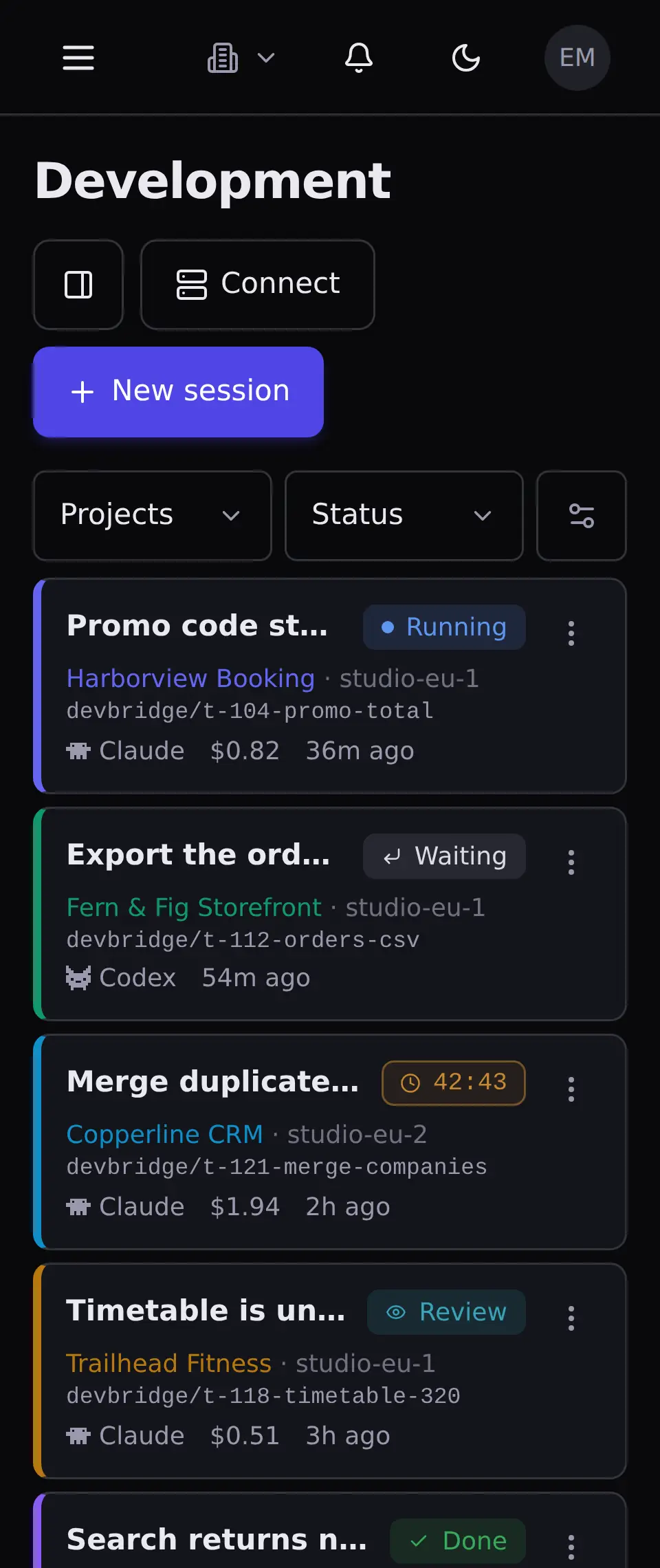Open the Copperline CRM project link
This screenshot has width=660, height=1568.
pyautogui.click(x=164, y=1135)
